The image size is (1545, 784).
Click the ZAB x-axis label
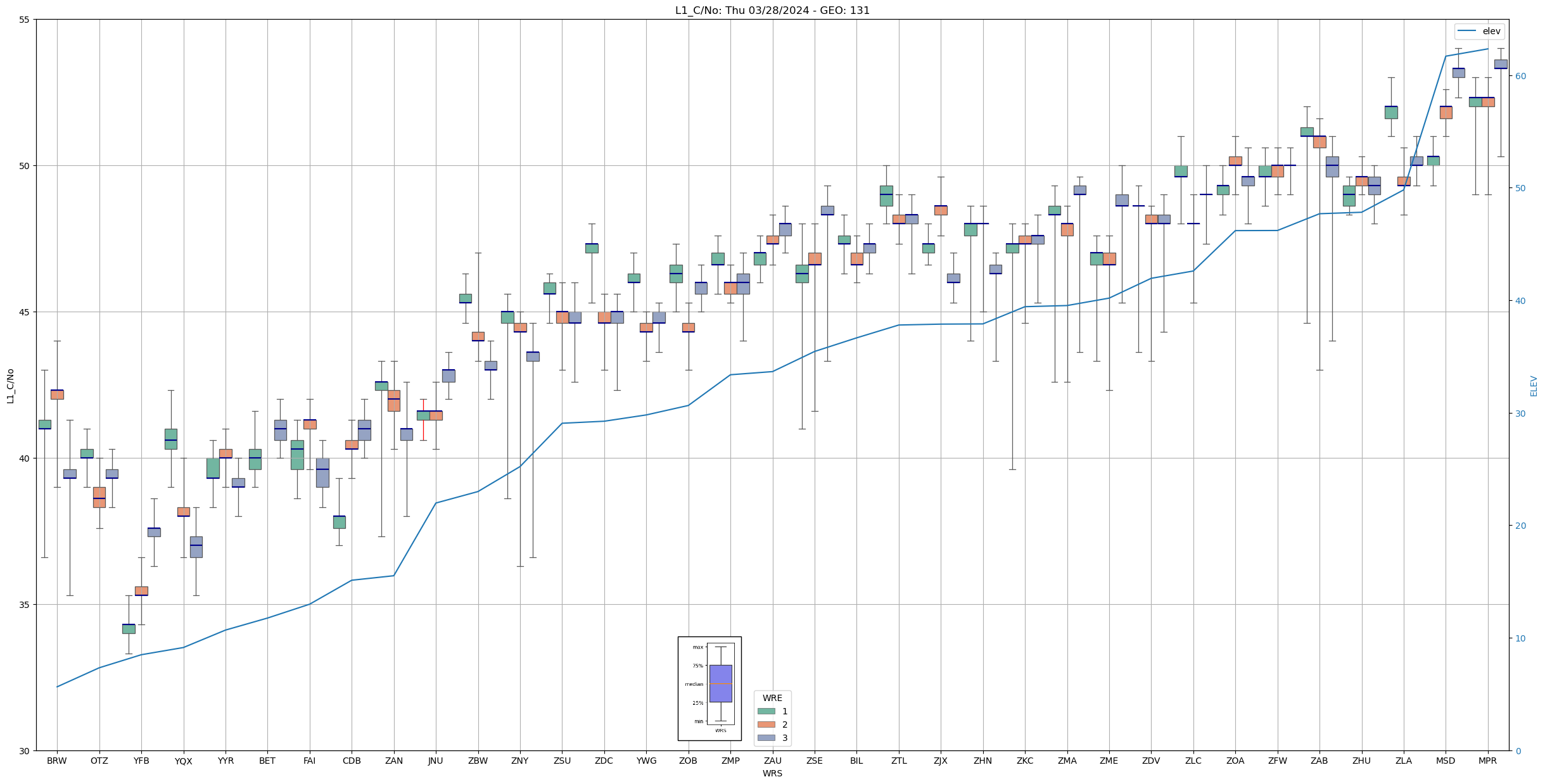pyautogui.click(x=1319, y=761)
